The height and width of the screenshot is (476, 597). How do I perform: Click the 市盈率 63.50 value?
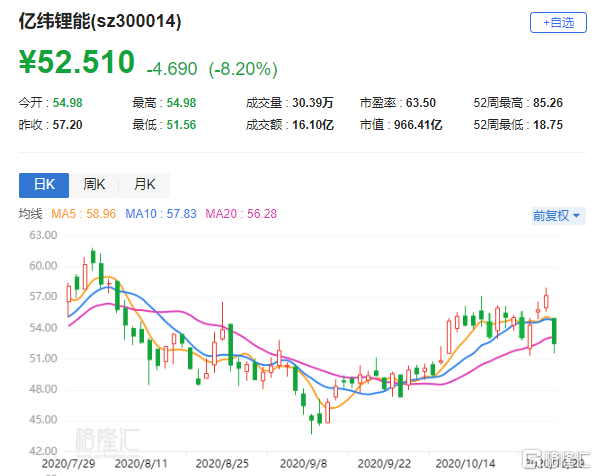(421, 103)
